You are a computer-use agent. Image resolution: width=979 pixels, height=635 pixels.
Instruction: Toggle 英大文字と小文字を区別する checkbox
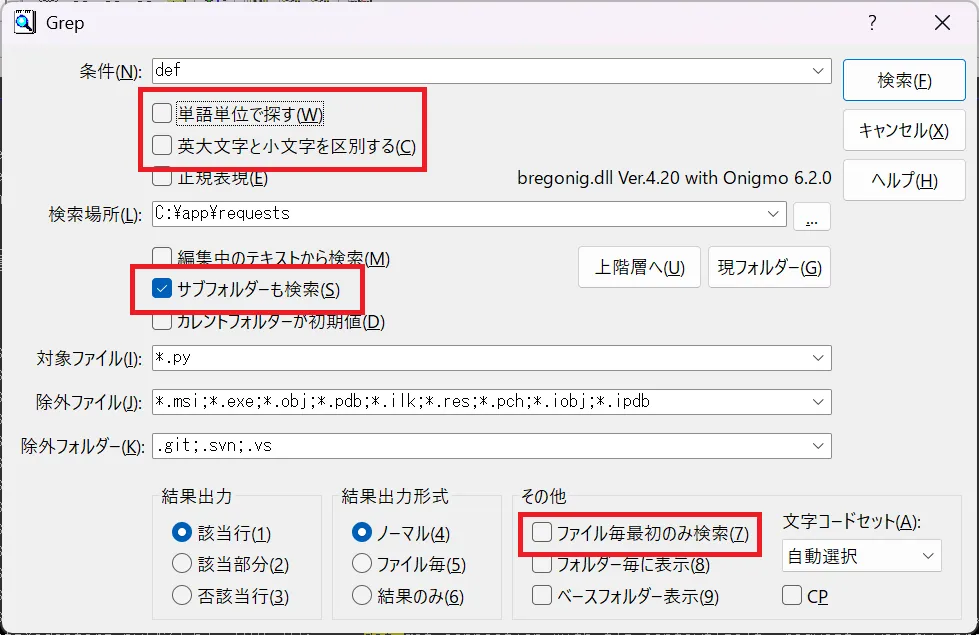coord(163,146)
